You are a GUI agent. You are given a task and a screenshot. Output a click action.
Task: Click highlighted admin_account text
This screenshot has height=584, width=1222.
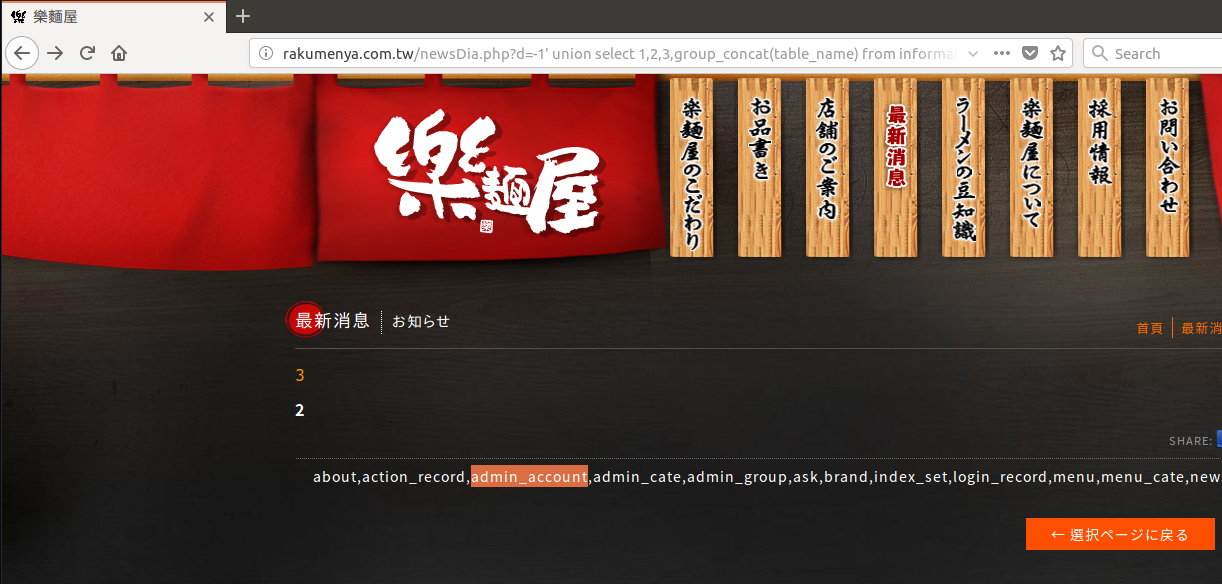coord(529,477)
